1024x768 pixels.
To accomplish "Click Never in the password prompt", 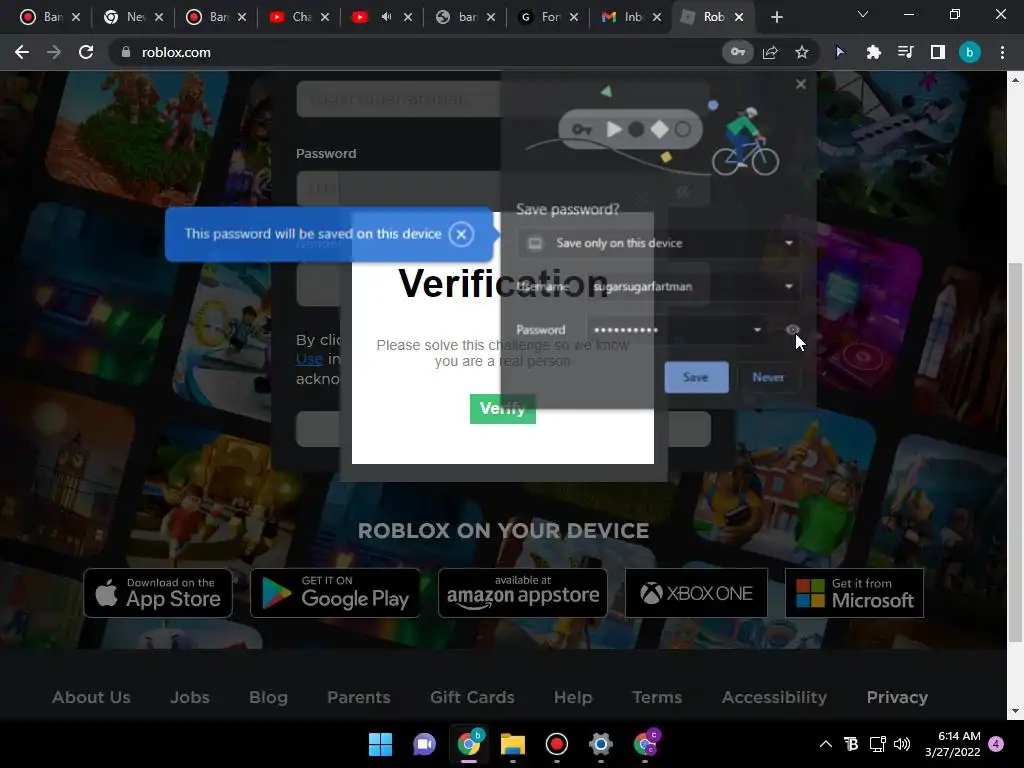I will click(768, 377).
